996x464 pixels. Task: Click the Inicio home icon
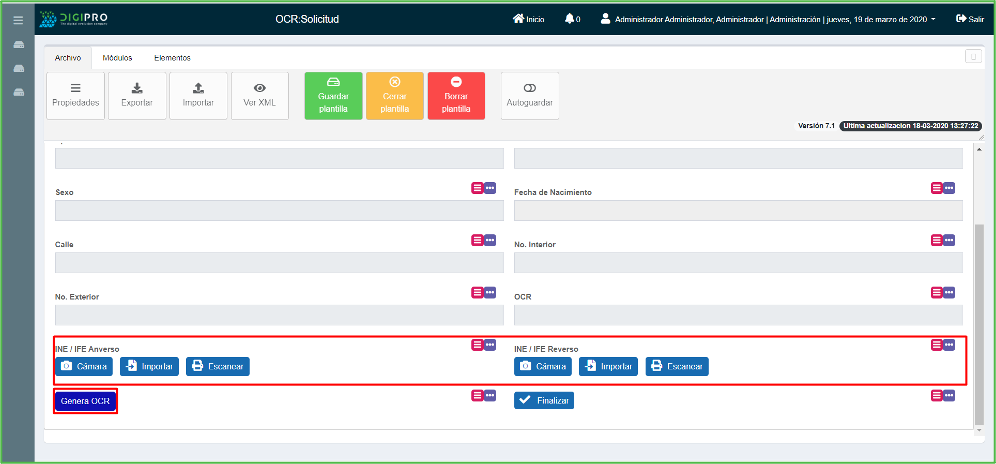point(518,18)
